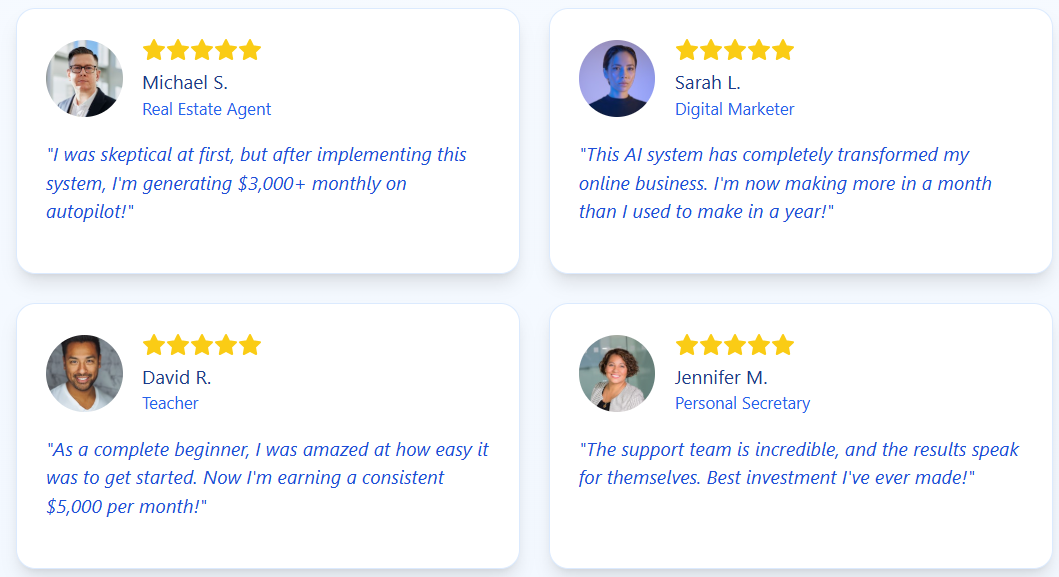Click the third star in Sarah L.'s rating
The height and width of the screenshot is (577, 1059).
pyautogui.click(x=735, y=50)
